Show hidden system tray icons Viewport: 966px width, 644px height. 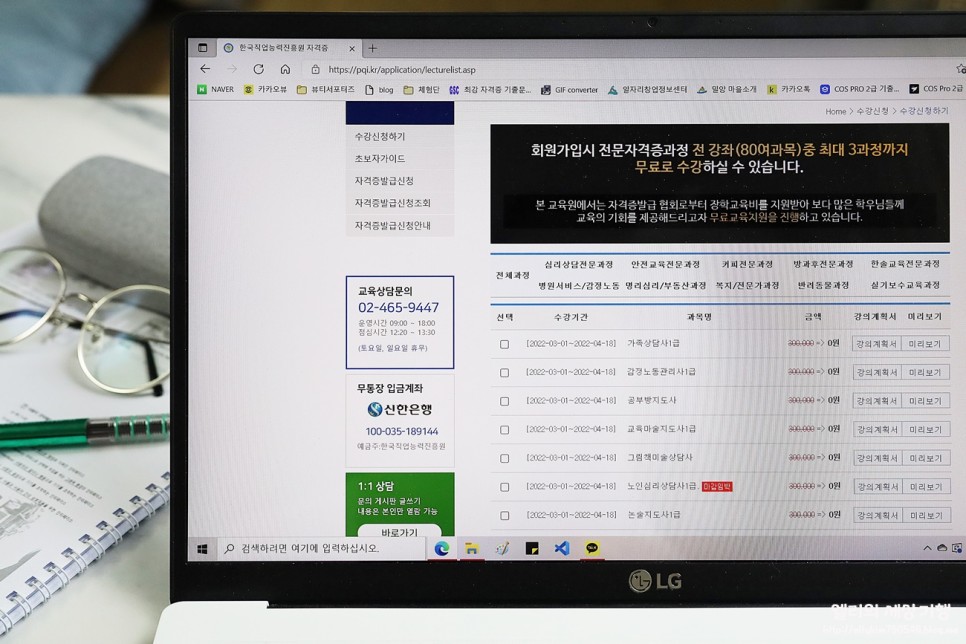click(x=927, y=548)
